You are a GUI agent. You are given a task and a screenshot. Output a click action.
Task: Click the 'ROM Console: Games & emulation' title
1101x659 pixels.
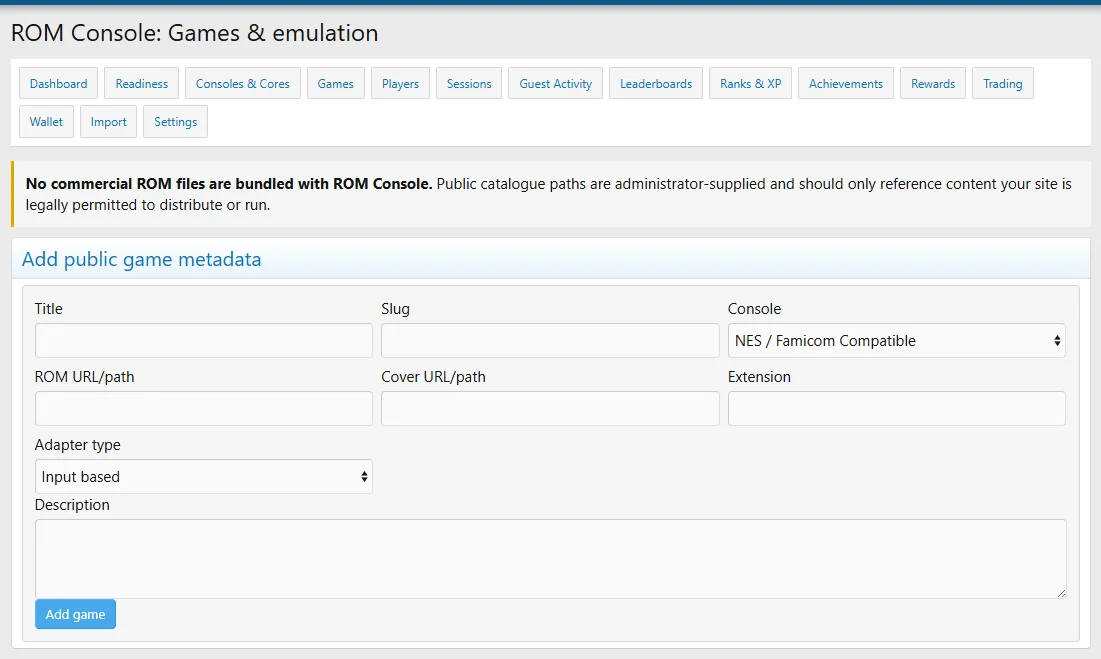[195, 33]
